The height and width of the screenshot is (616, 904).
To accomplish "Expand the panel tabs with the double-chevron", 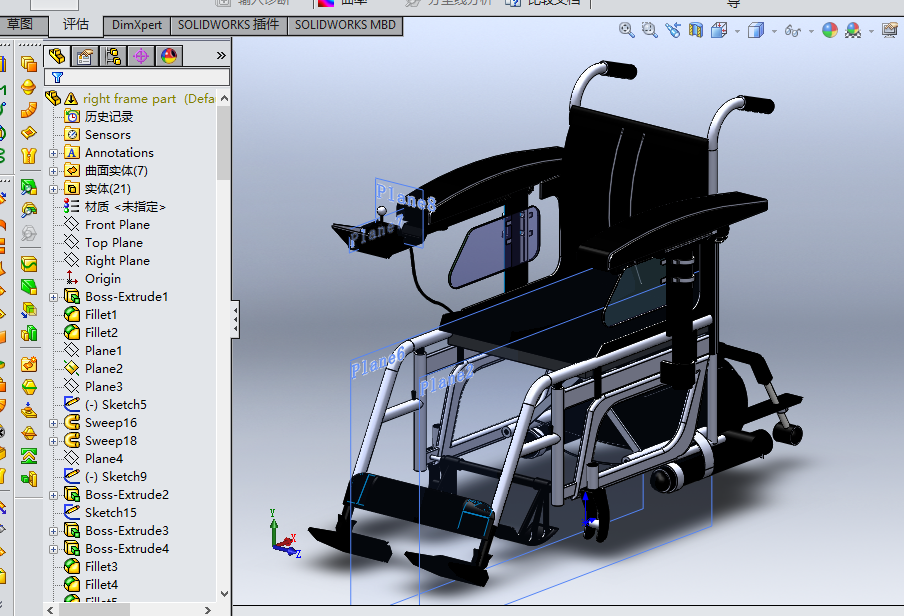I will (x=221, y=56).
